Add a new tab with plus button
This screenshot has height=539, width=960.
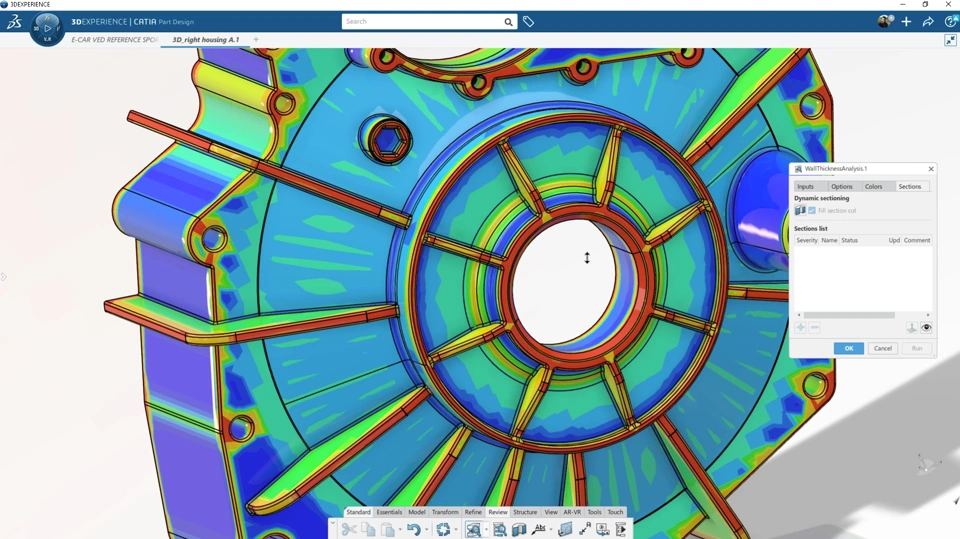[x=256, y=40]
